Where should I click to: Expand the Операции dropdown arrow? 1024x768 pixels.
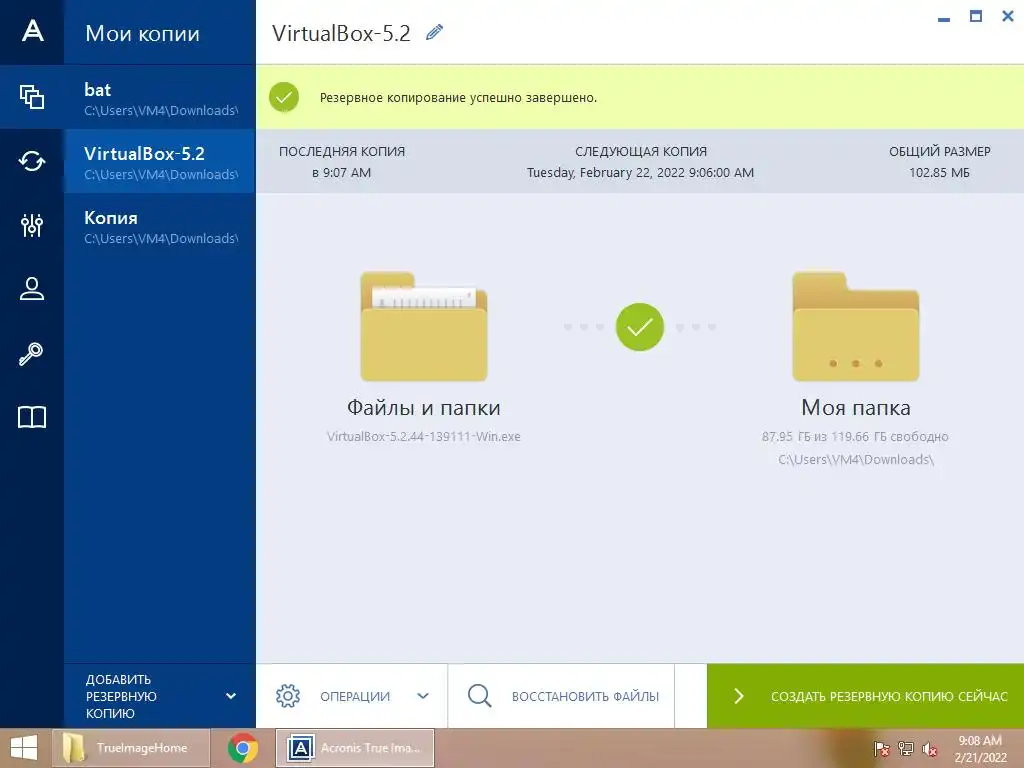coord(423,696)
